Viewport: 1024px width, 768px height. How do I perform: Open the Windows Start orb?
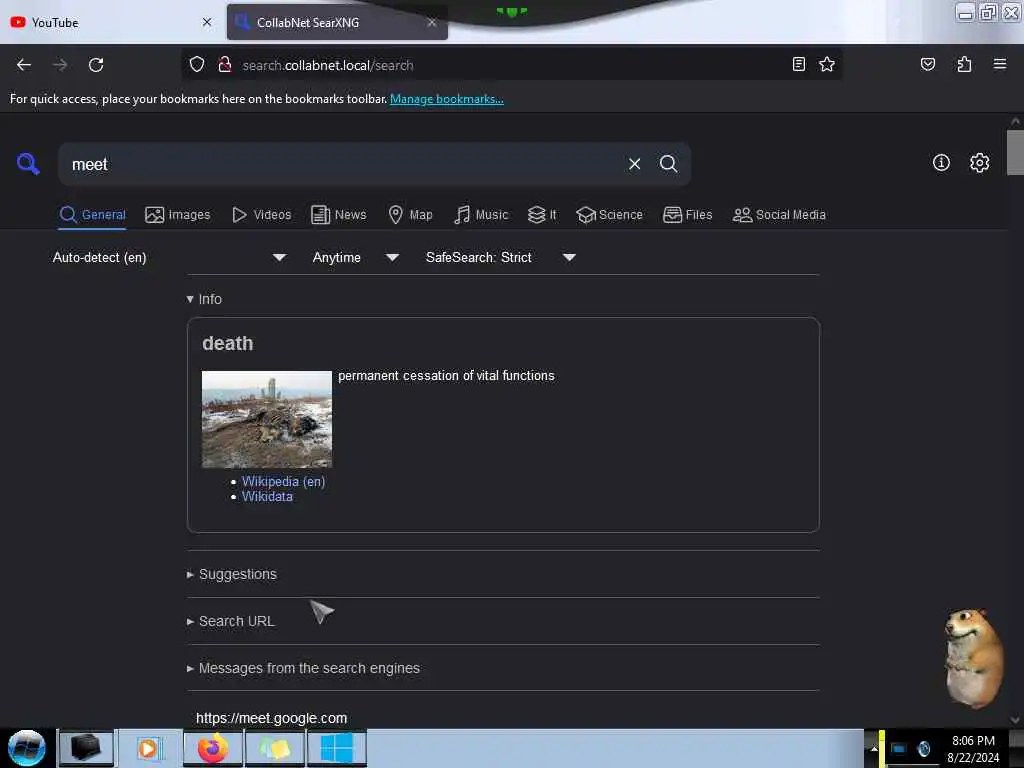(27, 748)
